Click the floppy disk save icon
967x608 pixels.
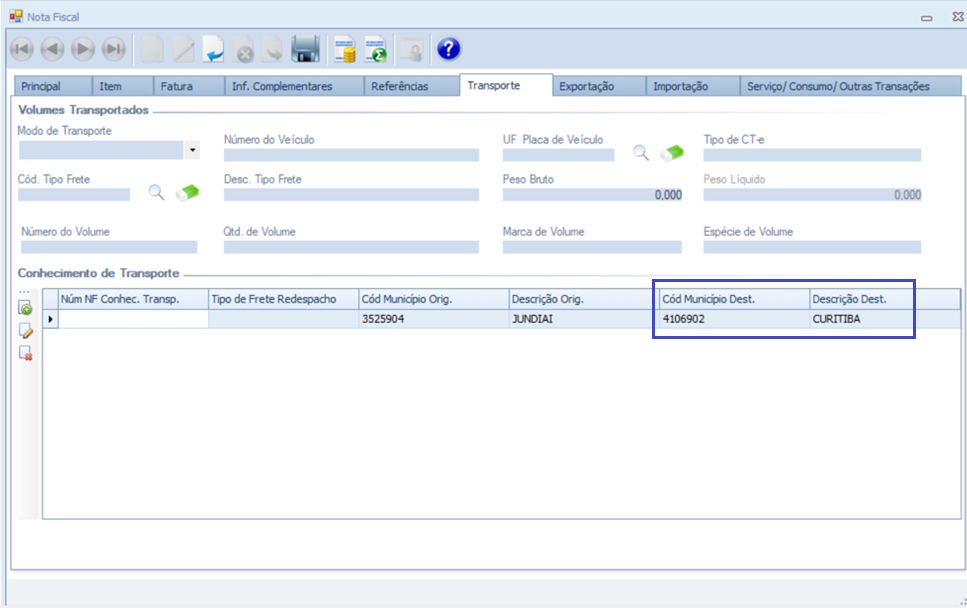305,49
